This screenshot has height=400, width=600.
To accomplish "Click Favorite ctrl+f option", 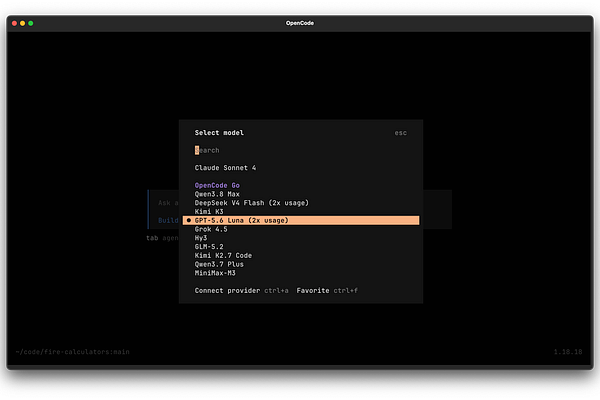I will click(327, 291).
